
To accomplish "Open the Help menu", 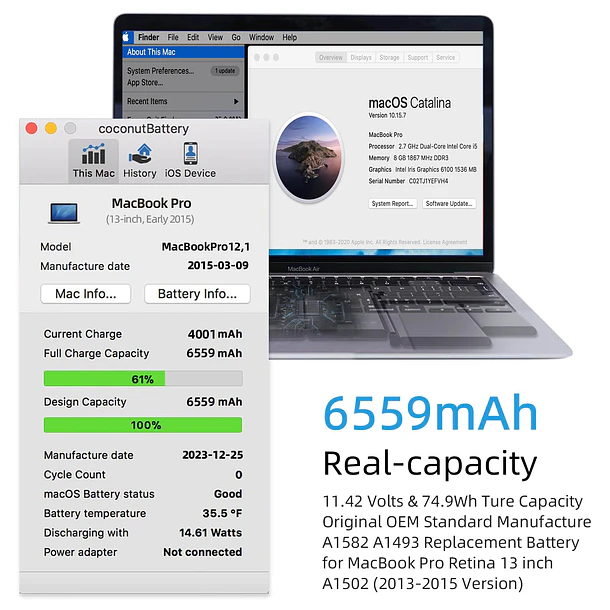I will [289, 37].
